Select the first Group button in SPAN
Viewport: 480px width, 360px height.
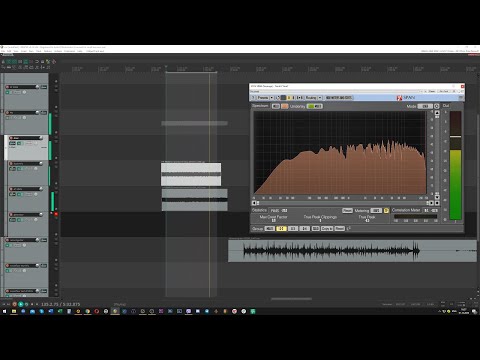(x=270, y=228)
